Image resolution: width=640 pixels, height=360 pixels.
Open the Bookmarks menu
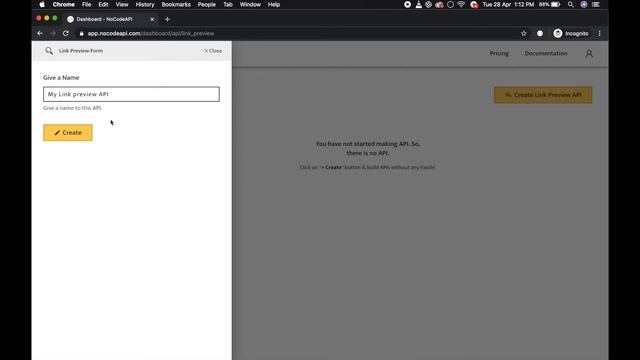[176, 4]
